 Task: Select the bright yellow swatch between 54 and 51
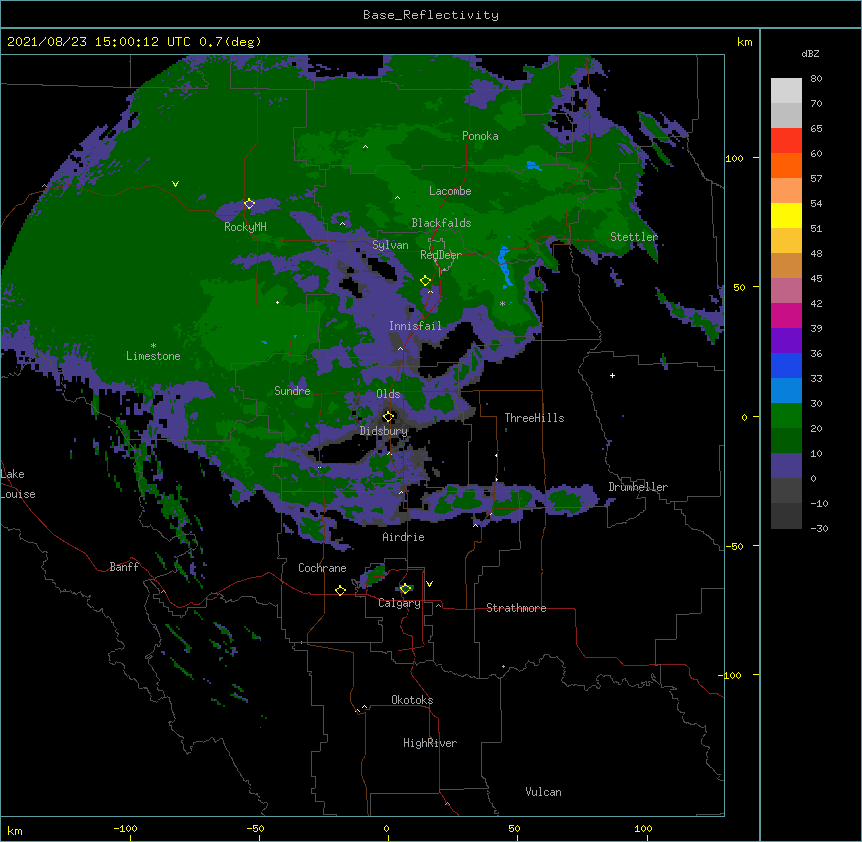[x=786, y=215]
